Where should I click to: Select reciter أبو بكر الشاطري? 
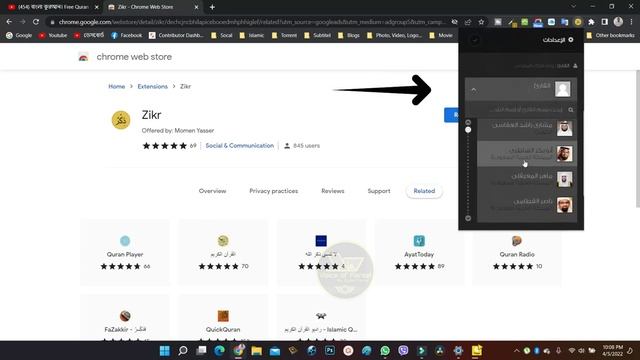click(x=527, y=154)
